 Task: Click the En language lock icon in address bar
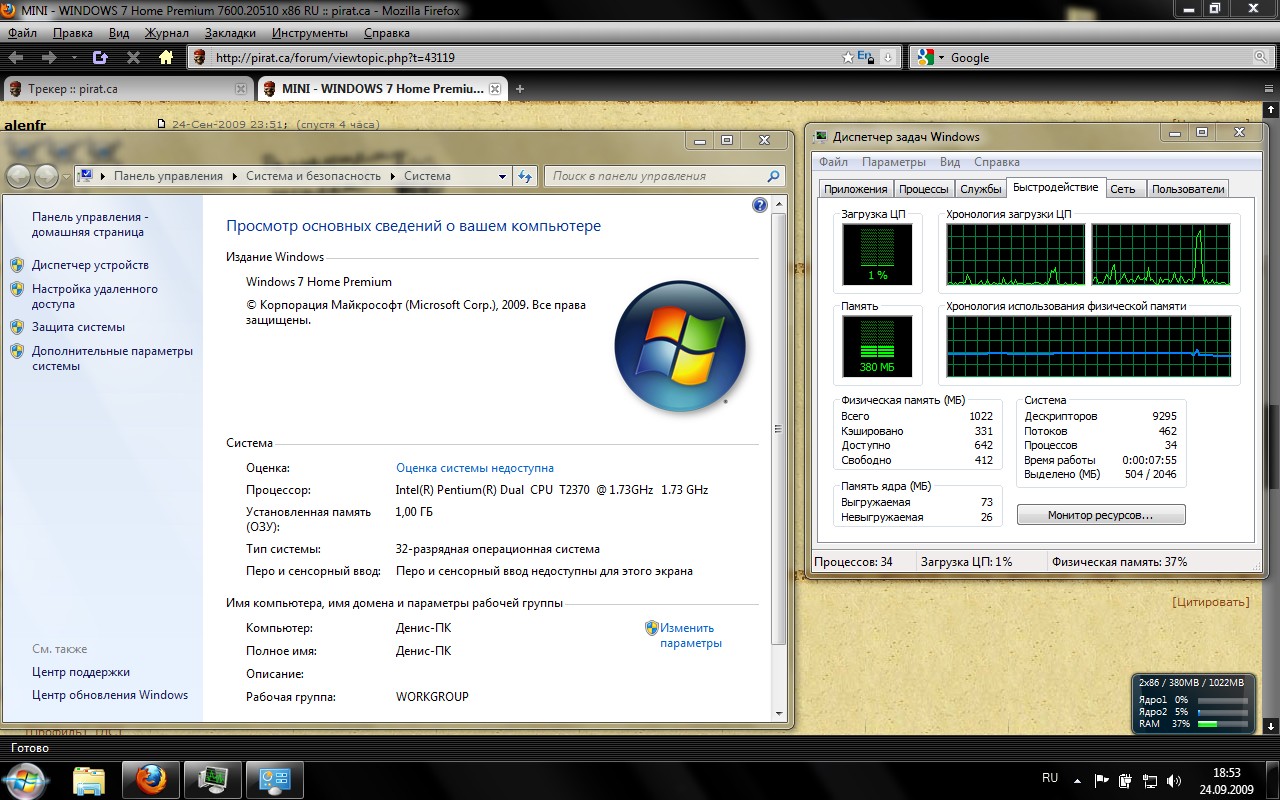coord(867,57)
